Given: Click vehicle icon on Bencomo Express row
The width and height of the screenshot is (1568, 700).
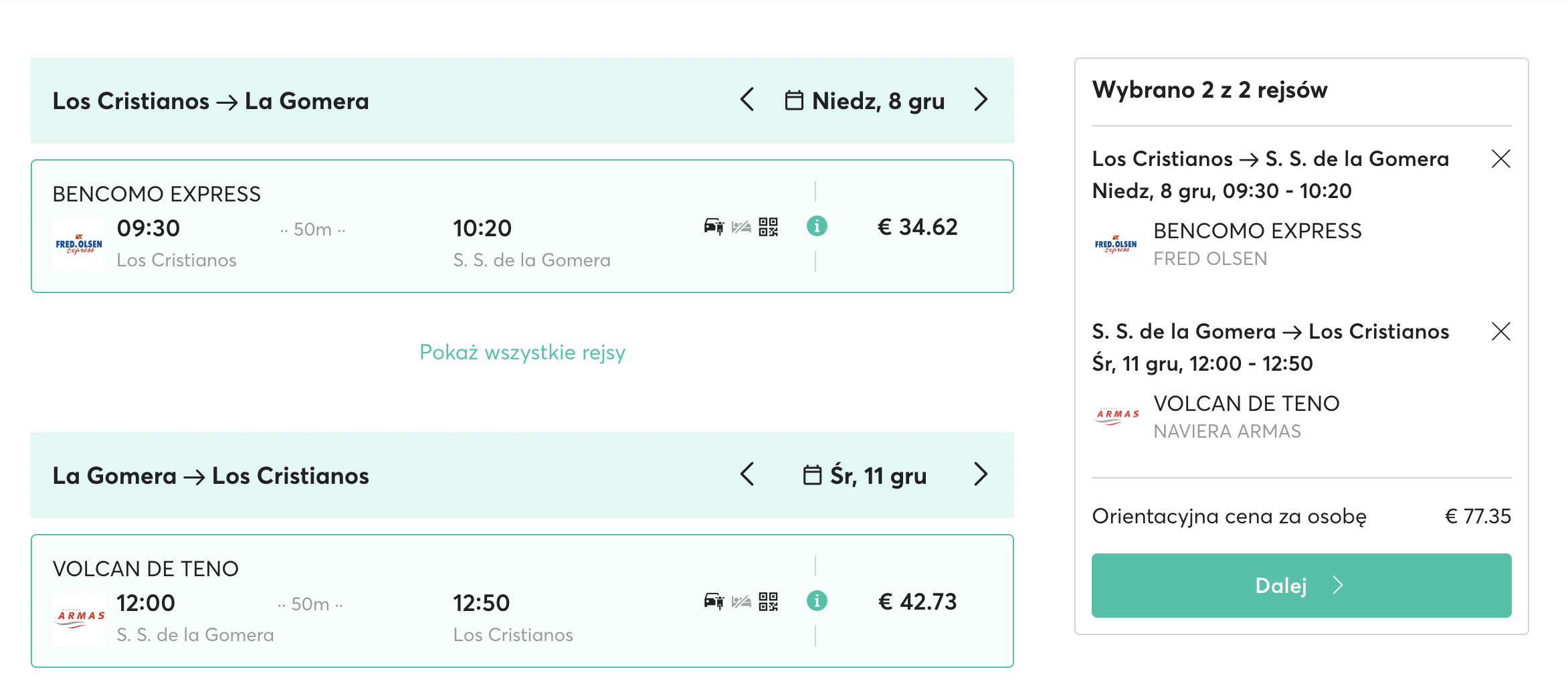Looking at the screenshot, I should [x=714, y=227].
